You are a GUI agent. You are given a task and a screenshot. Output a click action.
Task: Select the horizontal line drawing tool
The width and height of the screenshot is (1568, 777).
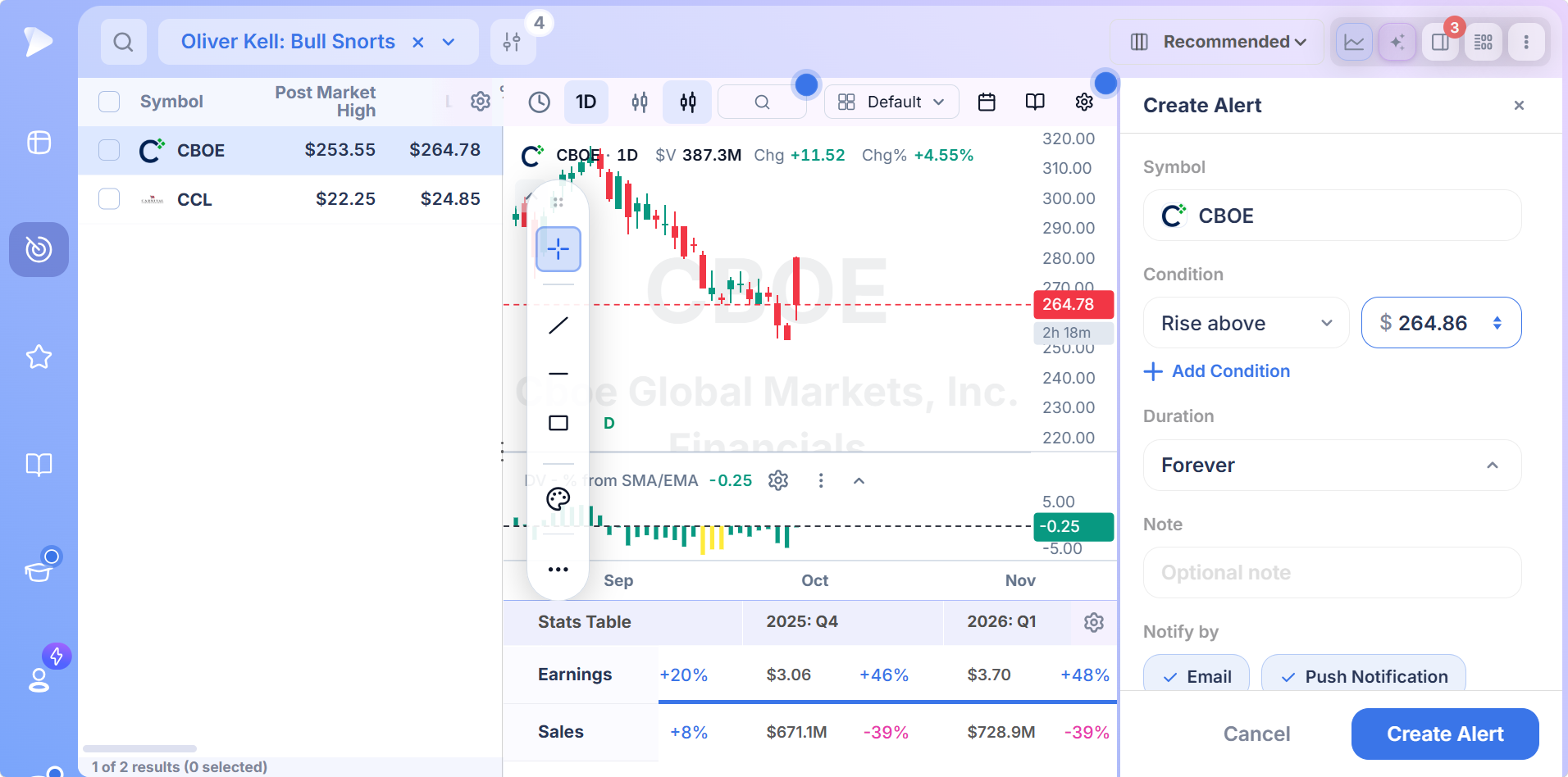pyautogui.click(x=558, y=374)
